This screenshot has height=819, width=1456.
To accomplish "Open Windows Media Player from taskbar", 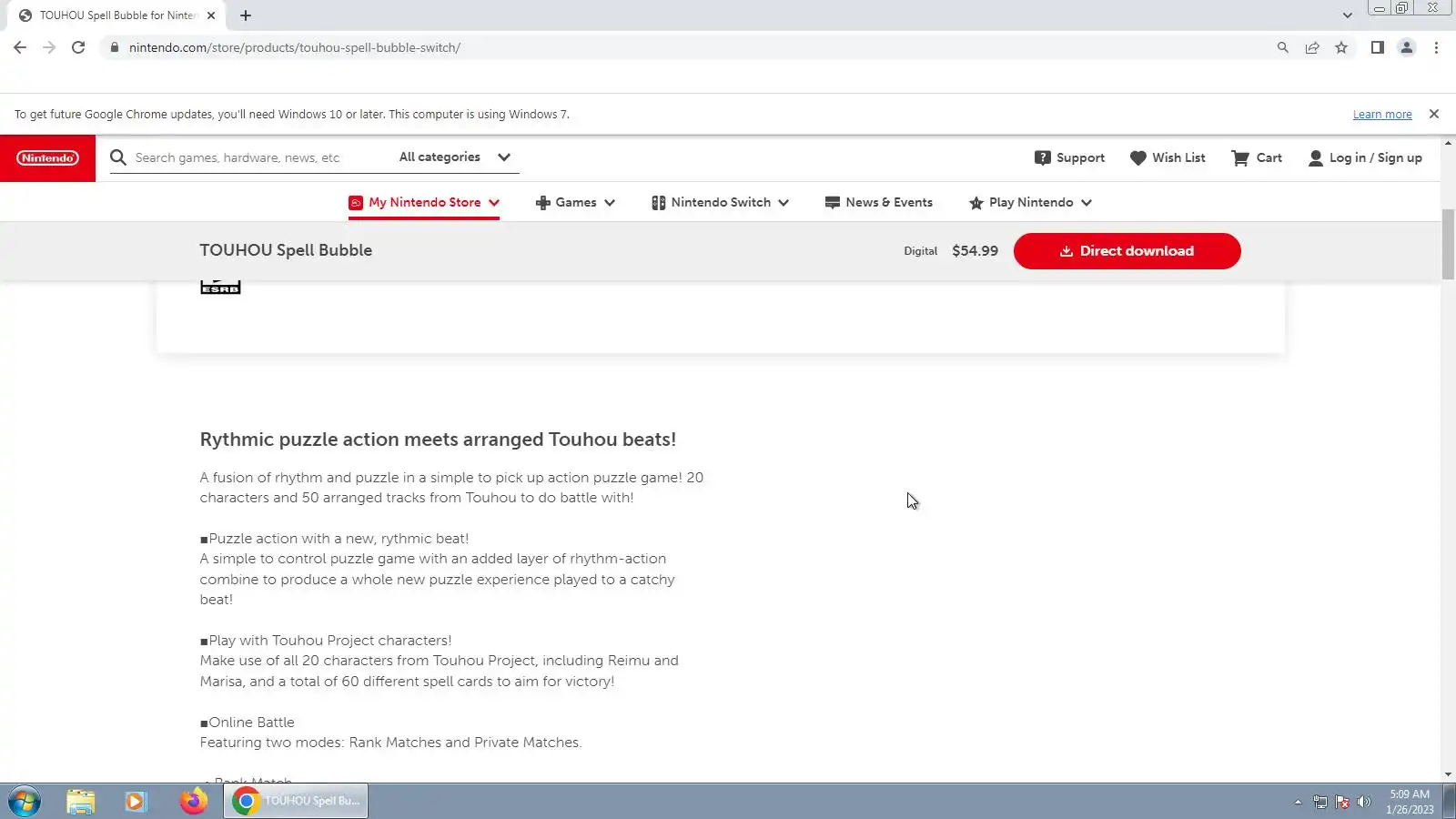I will point(136,801).
